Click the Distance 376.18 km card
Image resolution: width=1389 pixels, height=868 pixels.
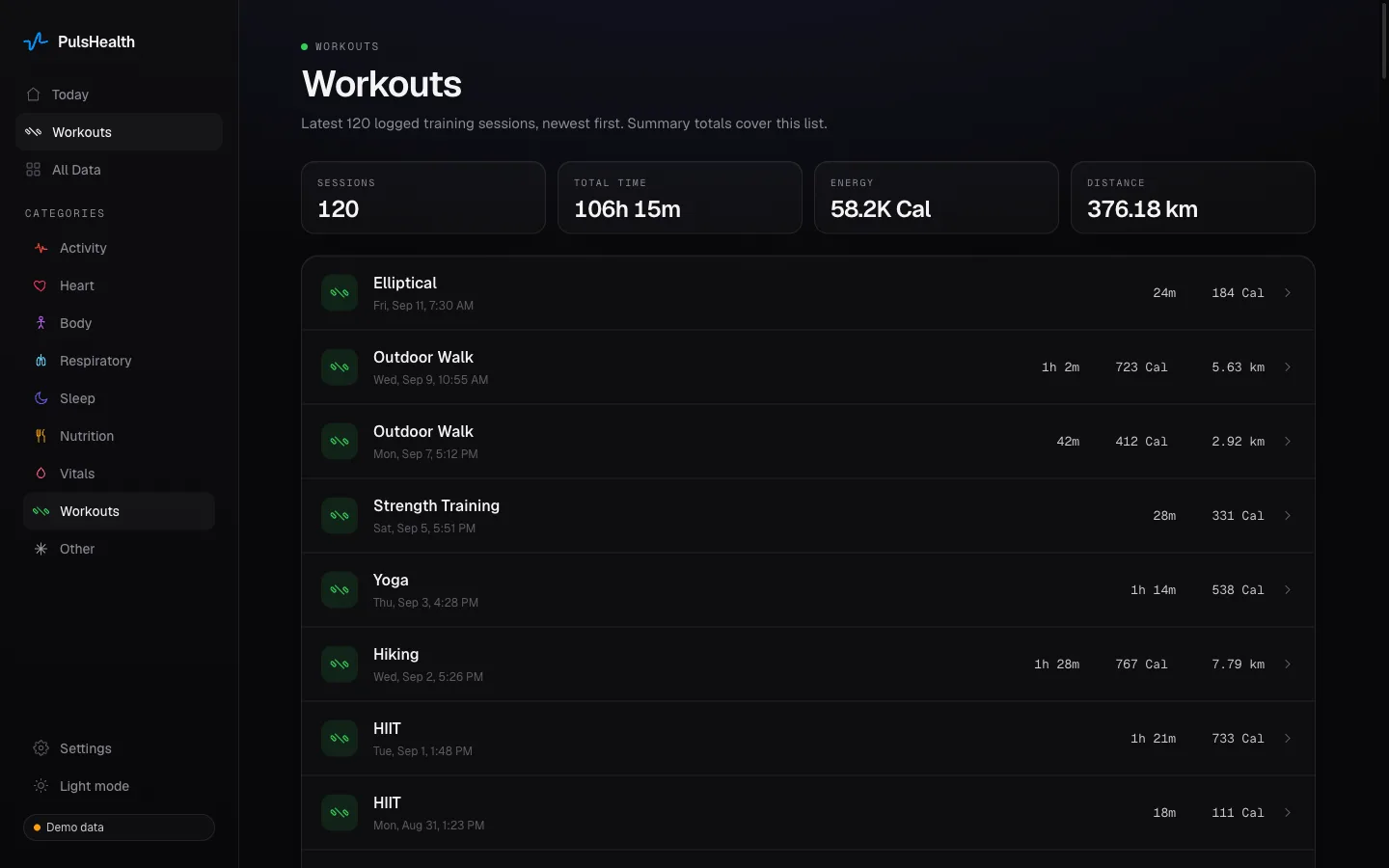[x=1193, y=198]
